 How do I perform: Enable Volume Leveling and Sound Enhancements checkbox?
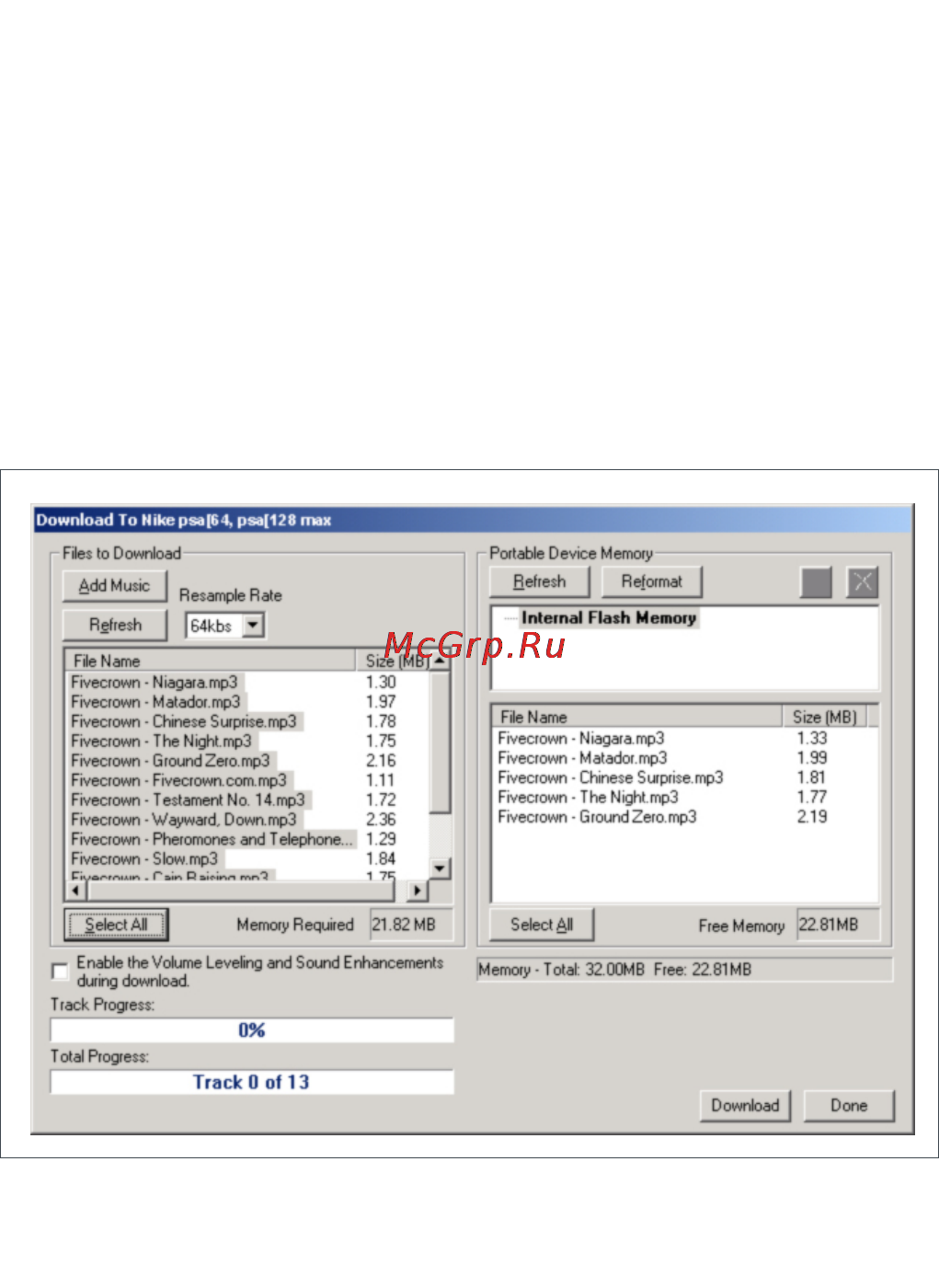[x=60, y=971]
